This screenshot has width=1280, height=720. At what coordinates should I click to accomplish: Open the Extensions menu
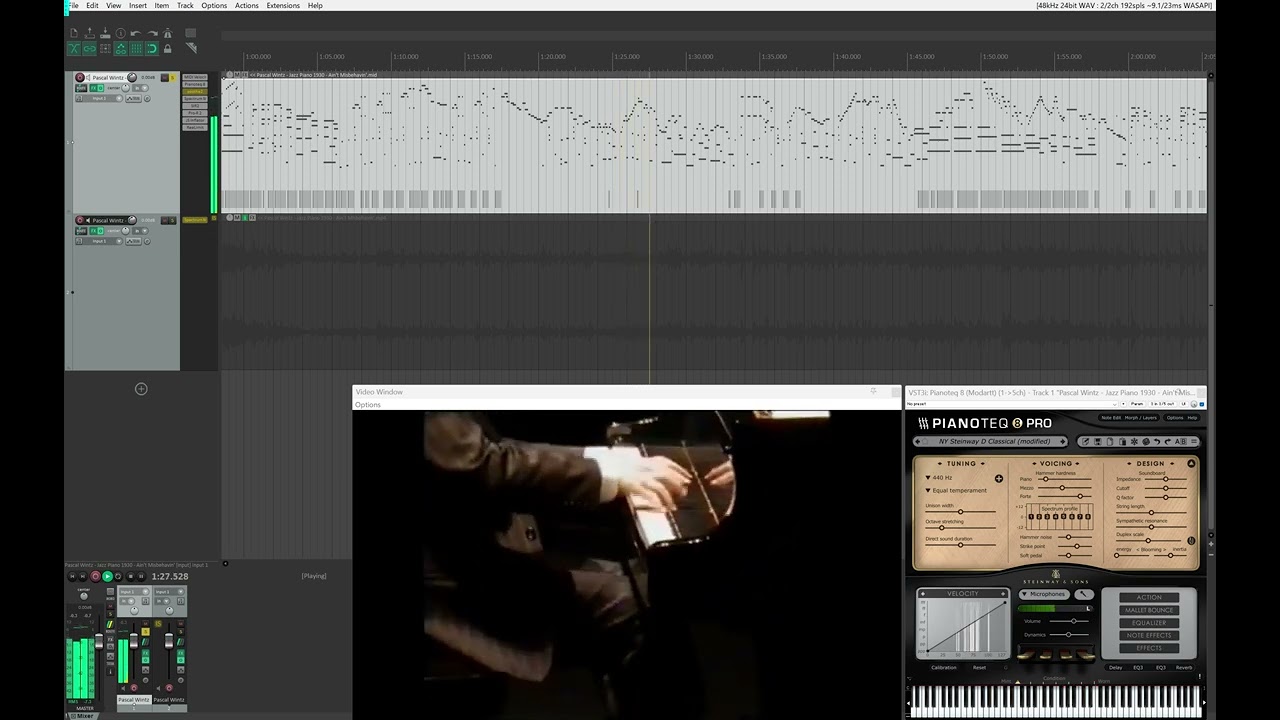(x=283, y=6)
